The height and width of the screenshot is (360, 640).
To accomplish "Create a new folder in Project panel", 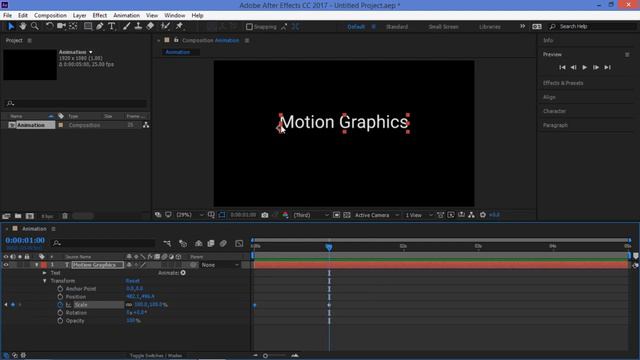I will click(x=18, y=216).
